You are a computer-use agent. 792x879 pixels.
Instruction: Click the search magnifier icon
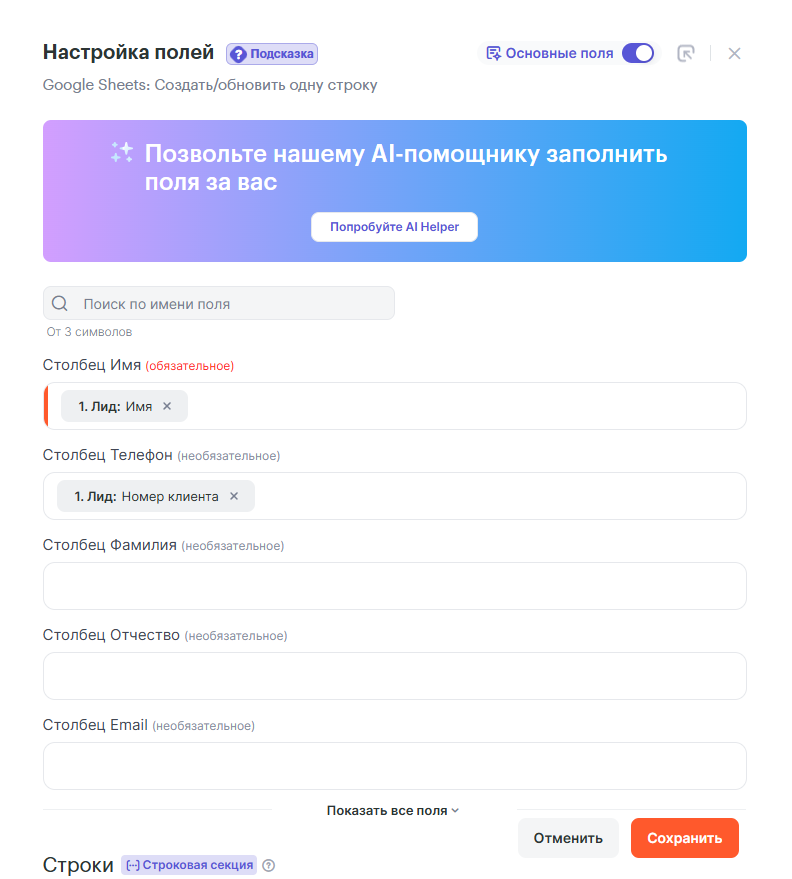[60, 304]
